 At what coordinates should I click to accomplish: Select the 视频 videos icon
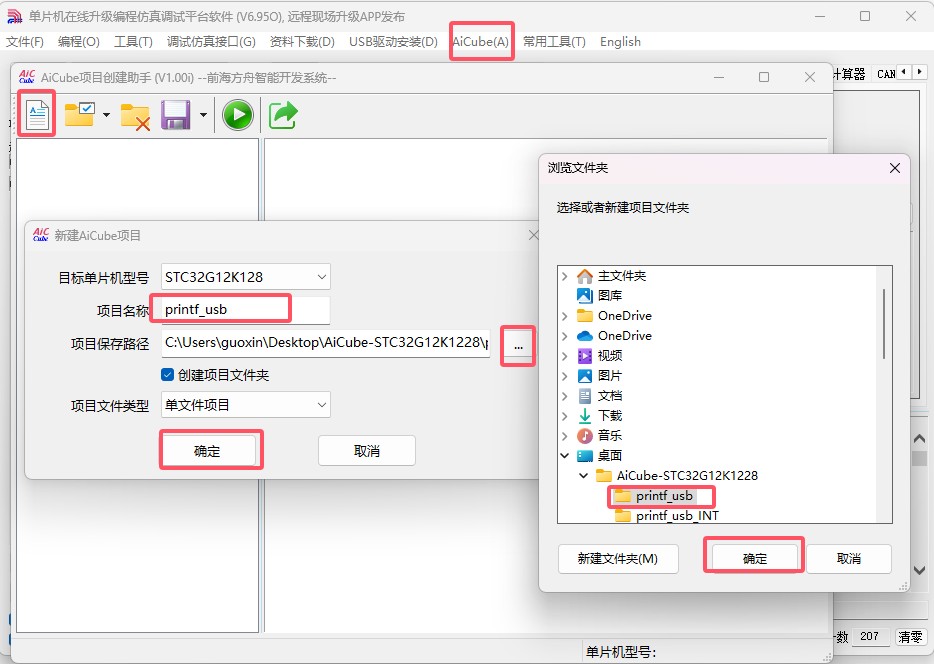tap(585, 356)
